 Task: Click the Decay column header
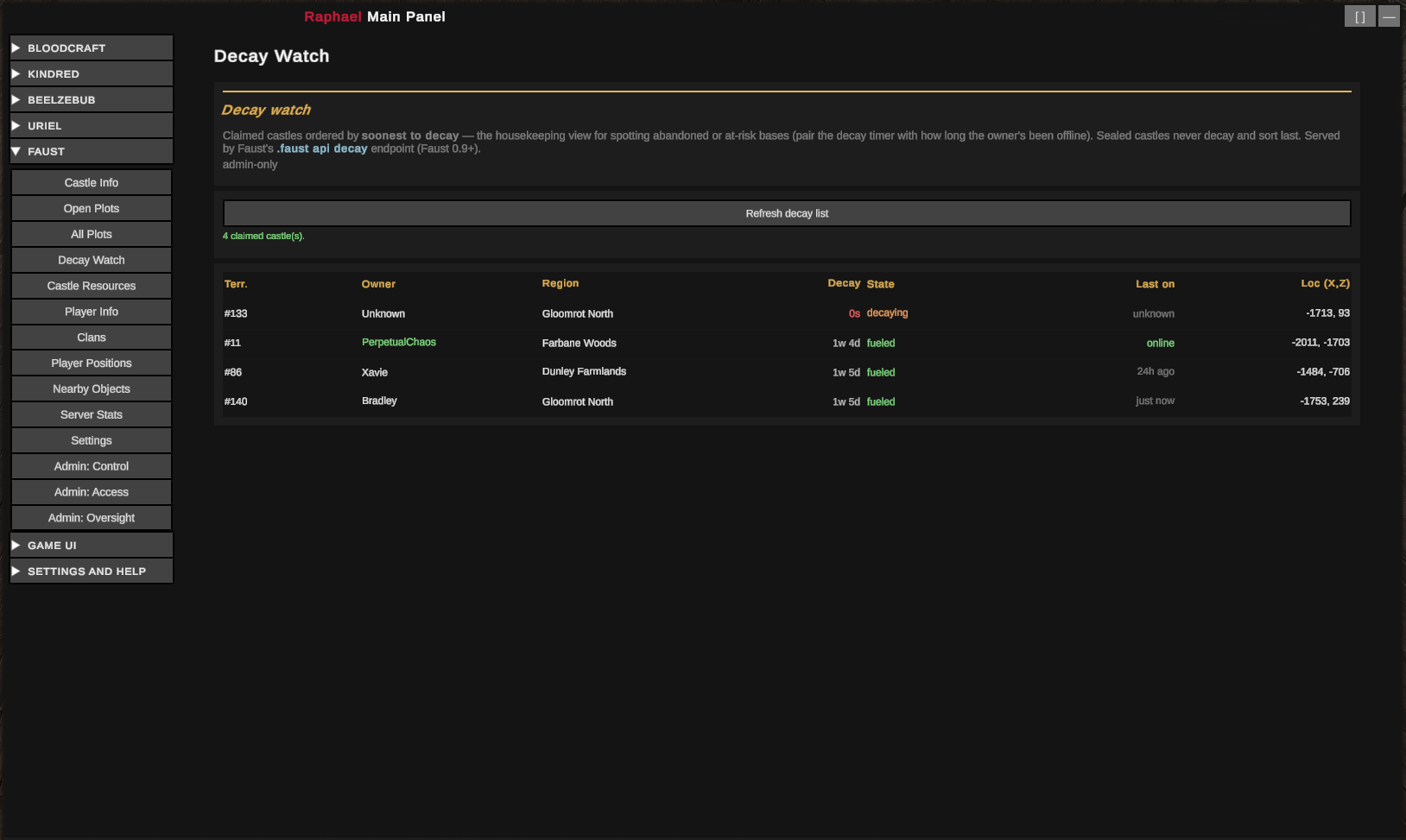(x=844, y=283)
